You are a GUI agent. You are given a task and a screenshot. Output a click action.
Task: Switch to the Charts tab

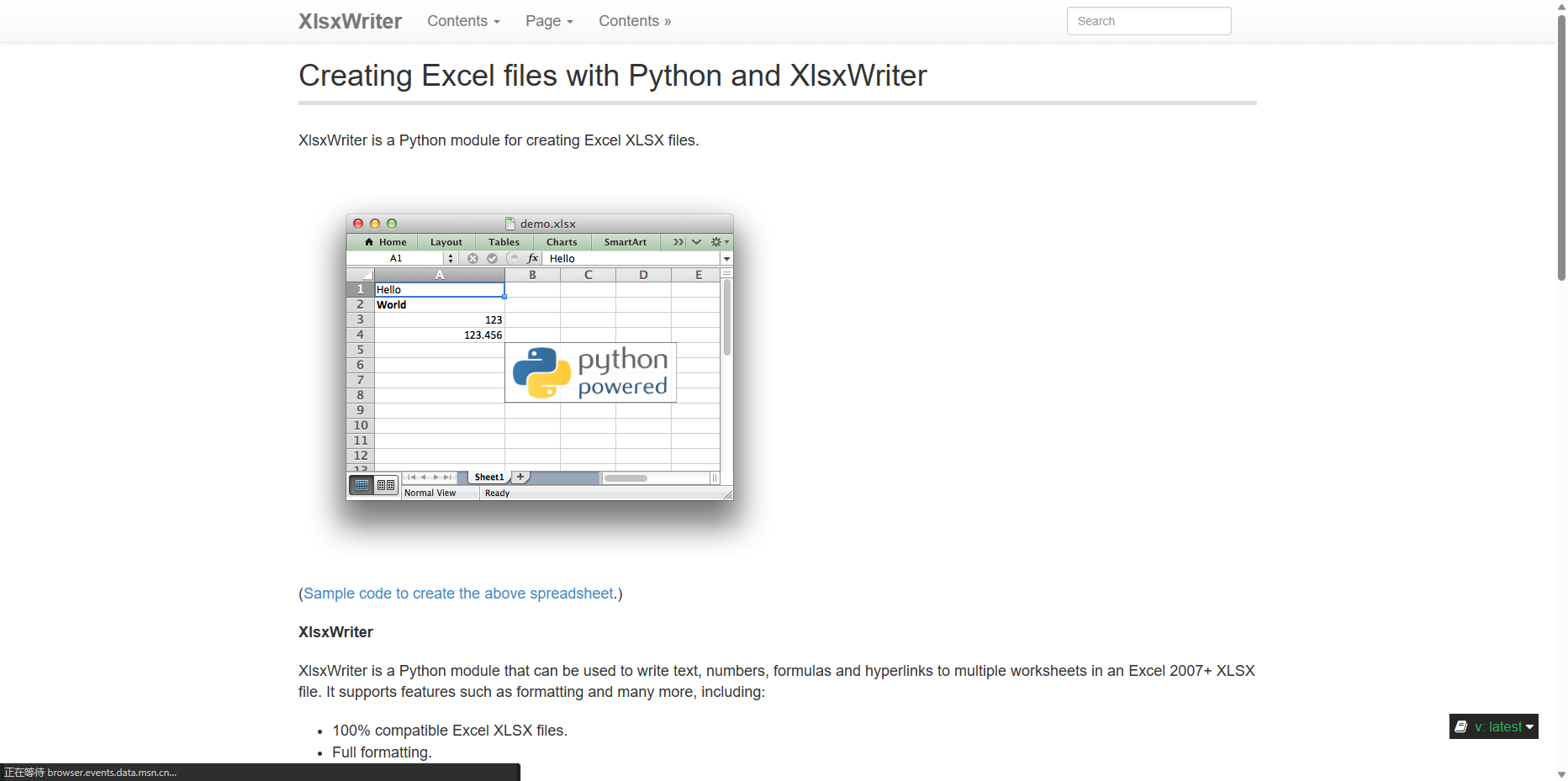click(x=562, y=242)
